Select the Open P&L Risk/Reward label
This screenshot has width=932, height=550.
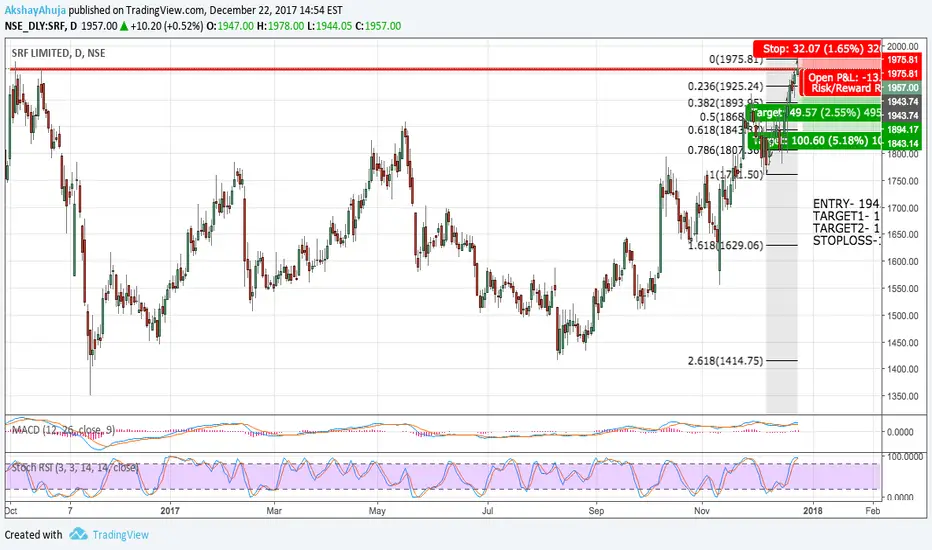pos(842,83)
